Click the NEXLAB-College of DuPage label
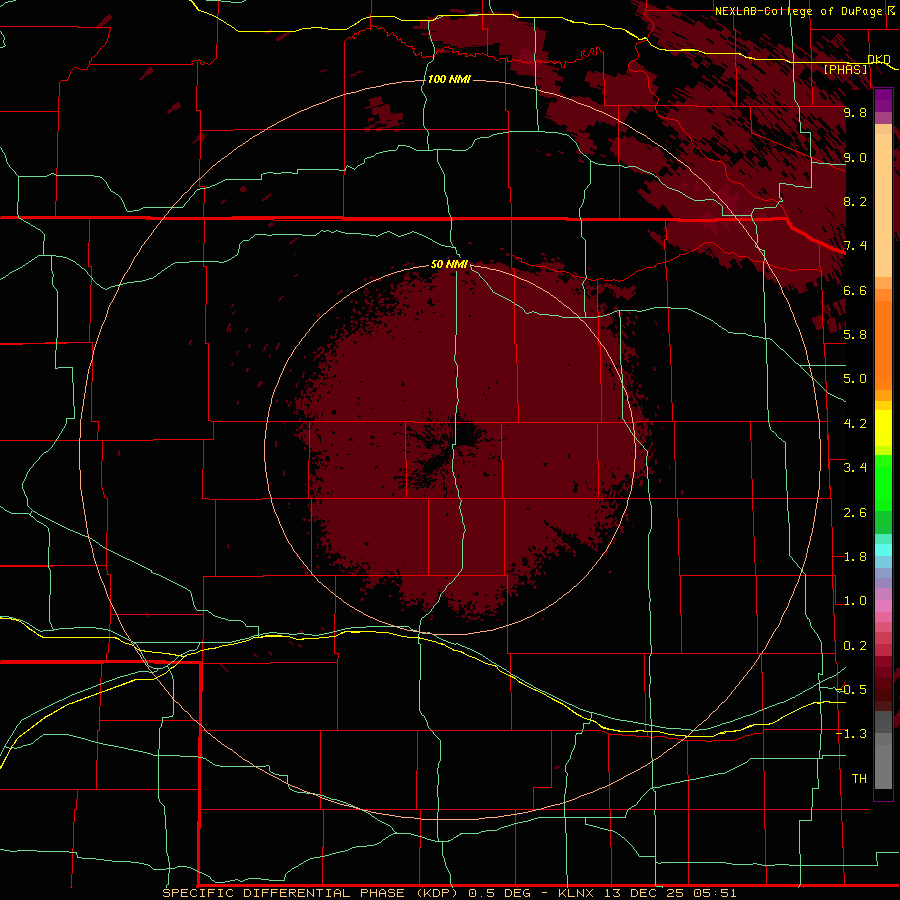 pos(798,11)
